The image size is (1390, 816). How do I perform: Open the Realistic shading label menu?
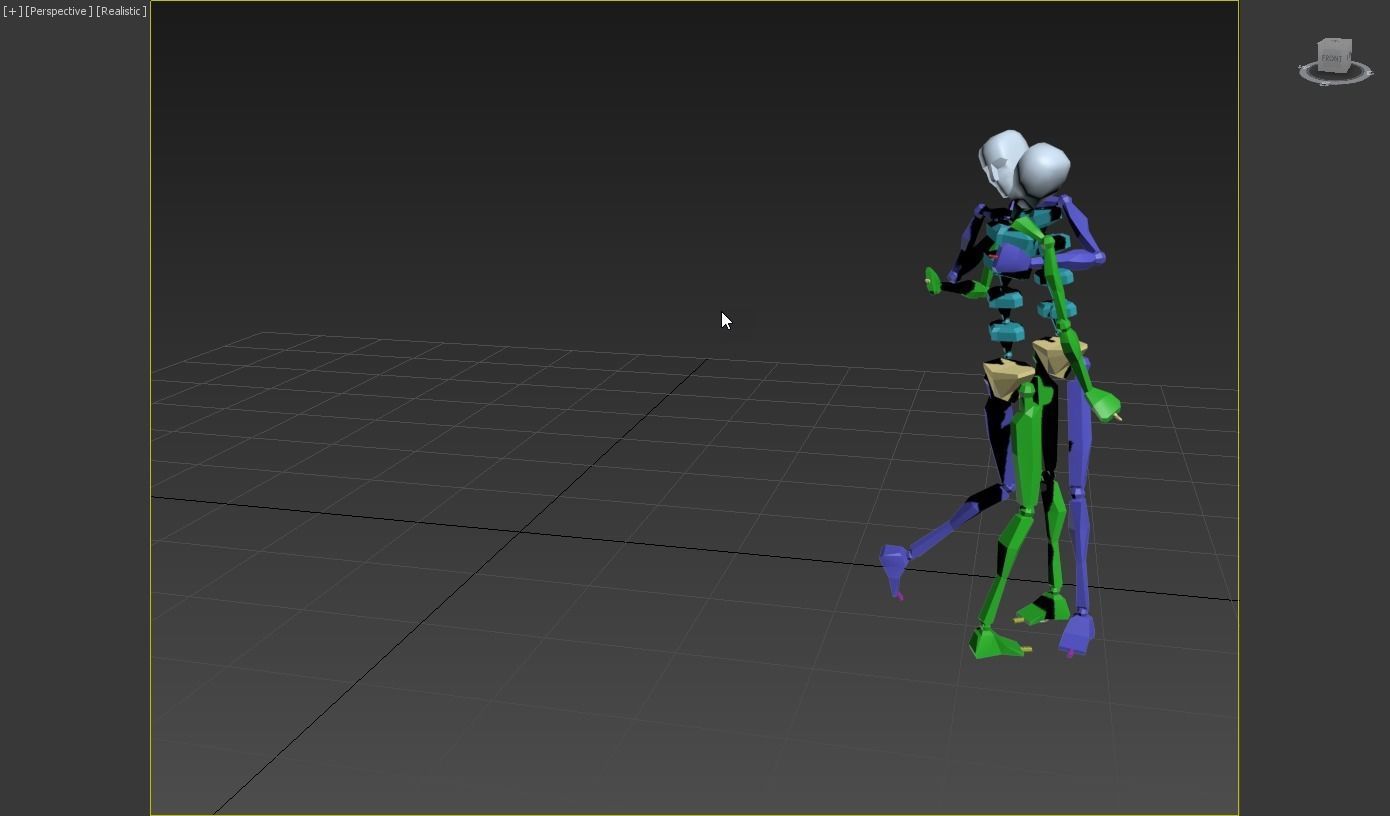[121, 11]
